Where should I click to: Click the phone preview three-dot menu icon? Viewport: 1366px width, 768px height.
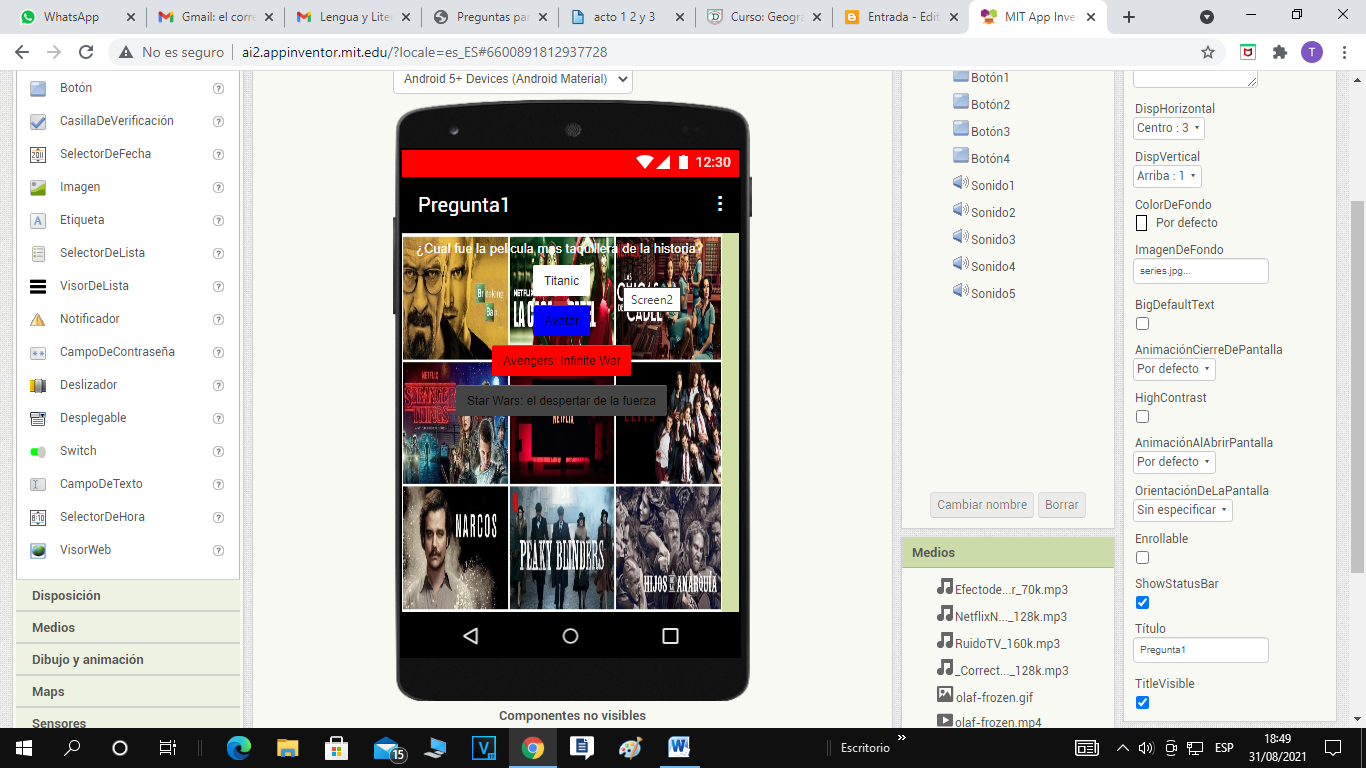click(x=719, y=204)
